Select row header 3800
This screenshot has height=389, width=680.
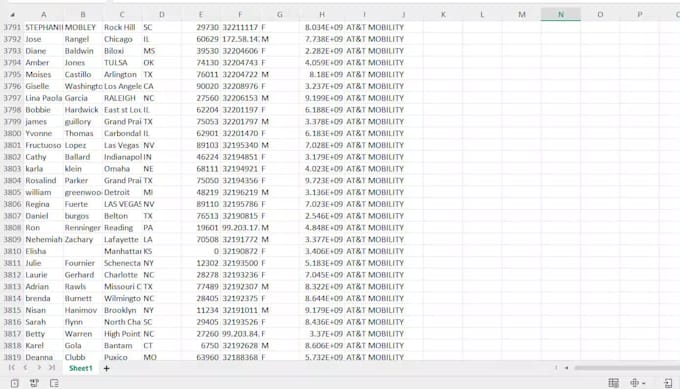click(x=12, y=133)
